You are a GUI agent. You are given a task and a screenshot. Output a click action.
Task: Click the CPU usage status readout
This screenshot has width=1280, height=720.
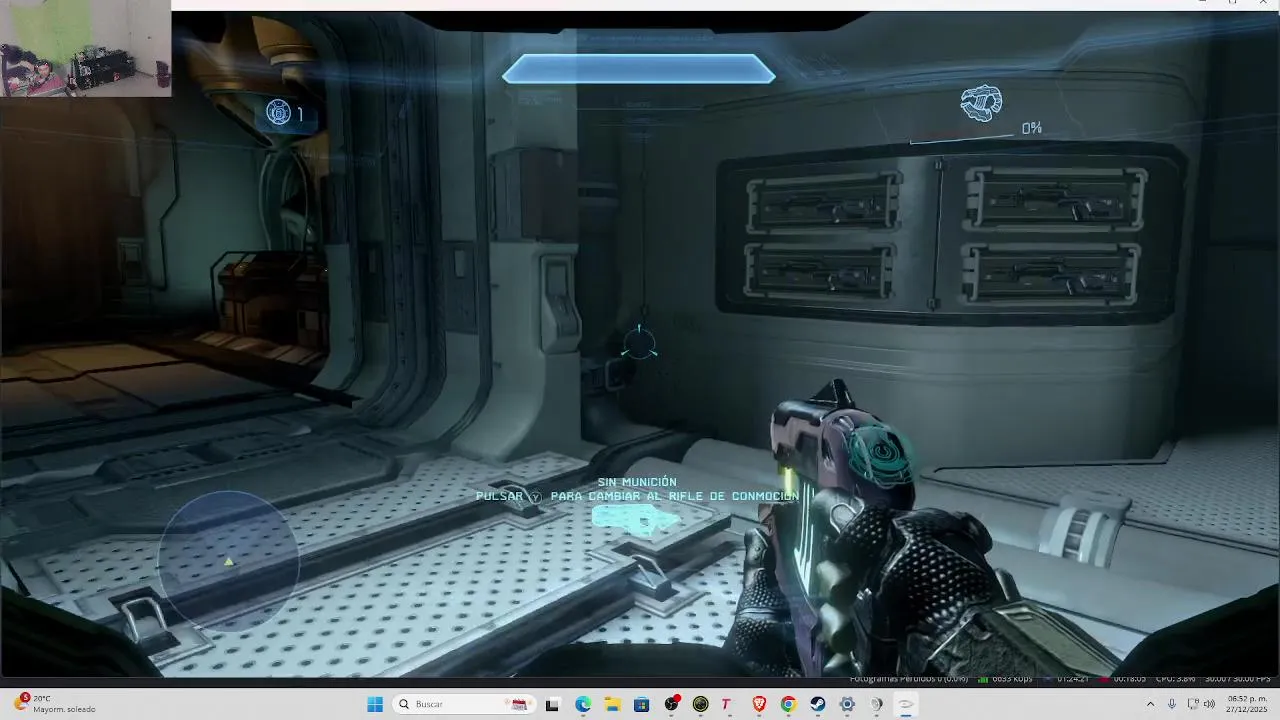point(1175,679)
